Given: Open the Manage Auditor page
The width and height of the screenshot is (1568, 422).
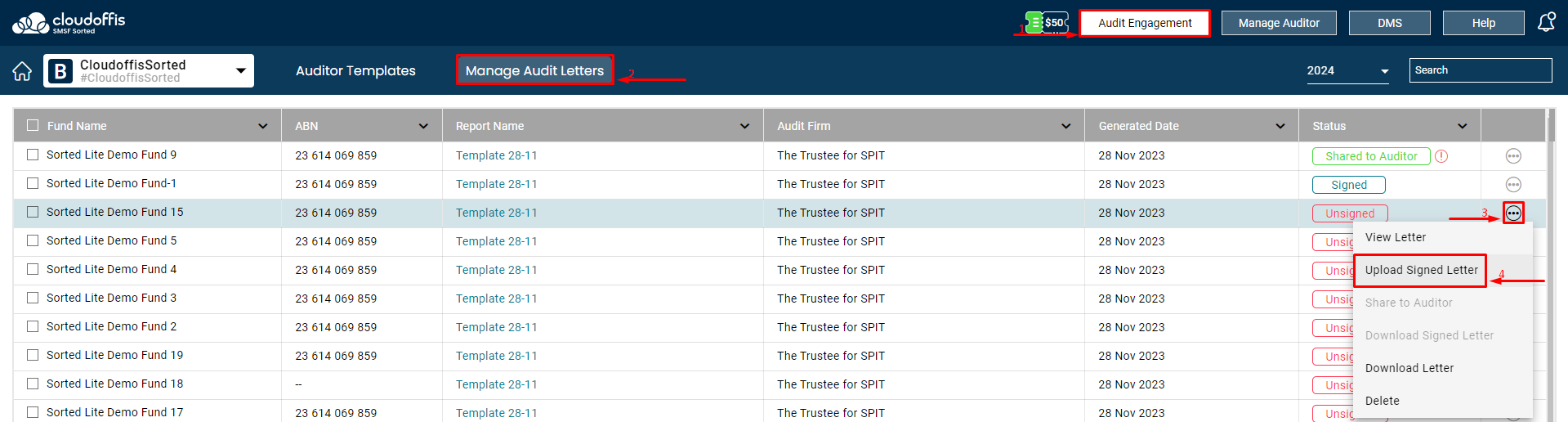Looking at the screenshot, I should point(1279,23).
